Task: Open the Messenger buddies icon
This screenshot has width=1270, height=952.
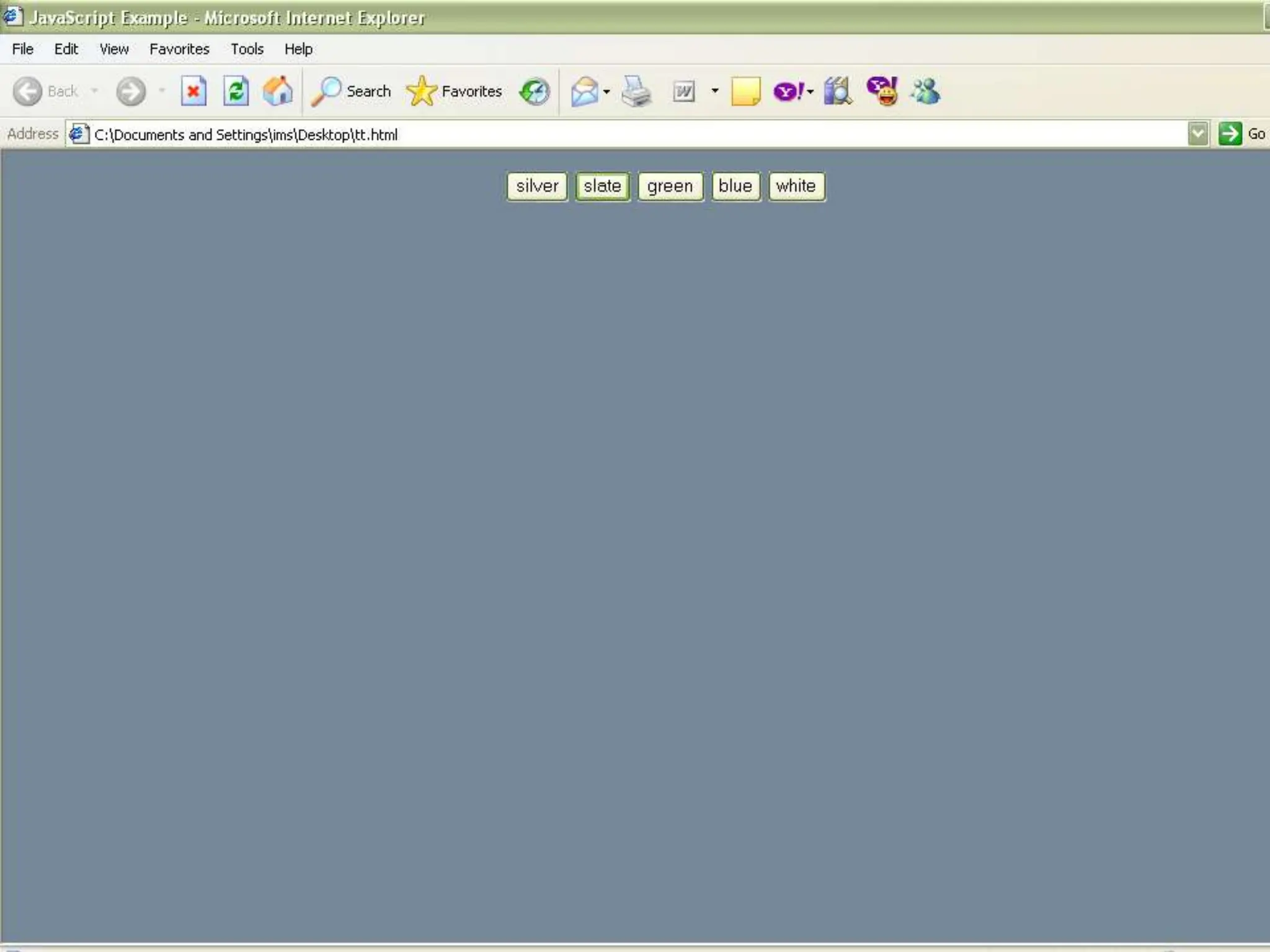Action: tap(925, 92)
